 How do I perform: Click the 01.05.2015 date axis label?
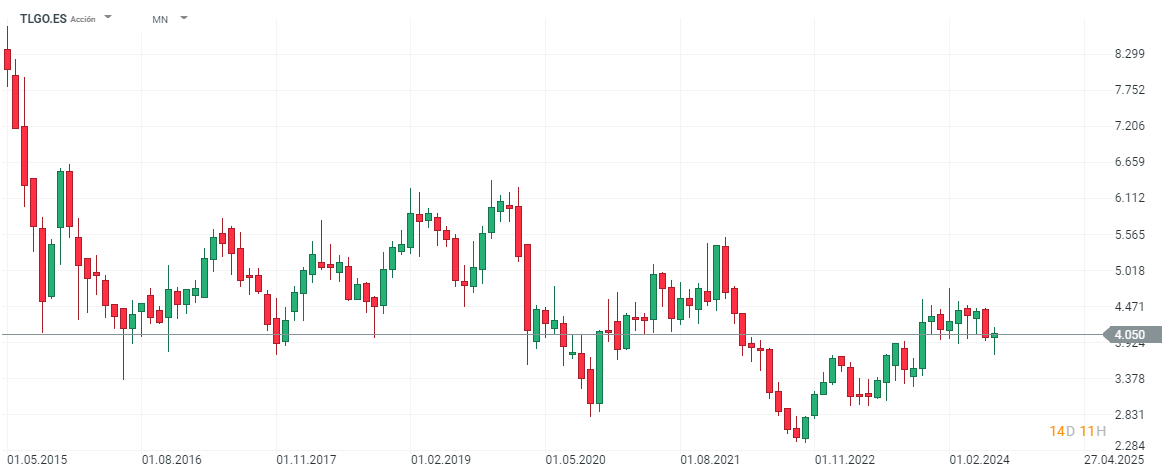point(38,460)
